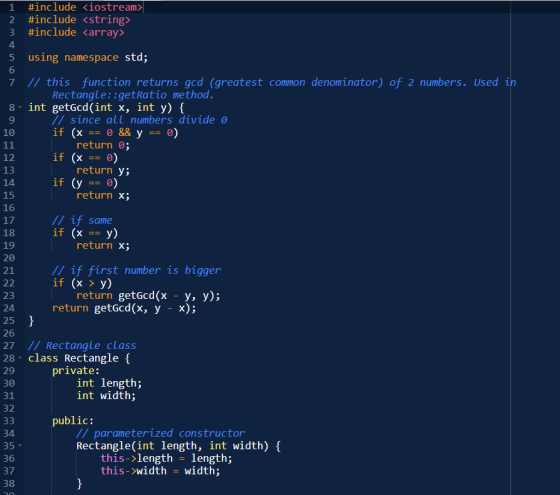Click the 'return y;' statement
Screen dimensions: 560x495
(103, 170)
